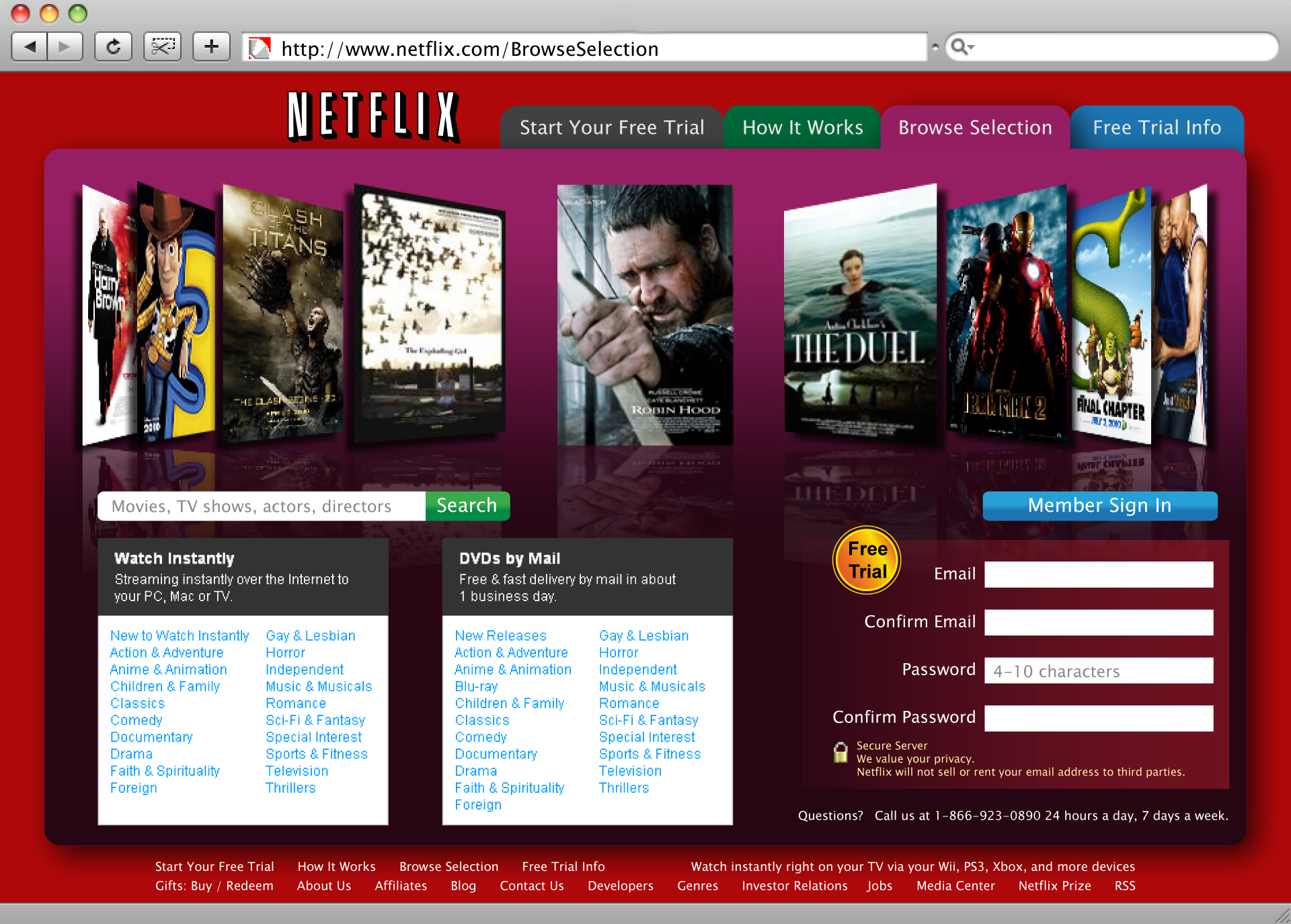
Task: Close the window with the red button
Action: tap(21, 13)
